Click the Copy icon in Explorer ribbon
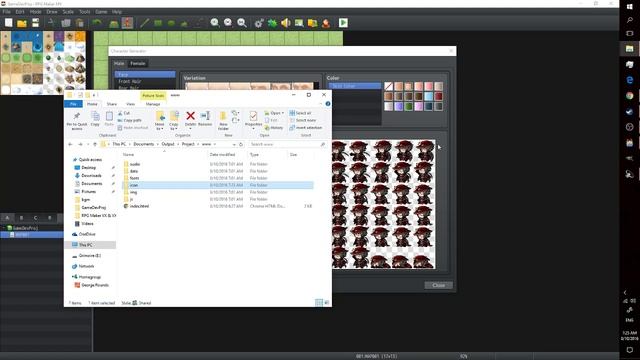This screenshot has width=640, height=360. click(95, 119)
